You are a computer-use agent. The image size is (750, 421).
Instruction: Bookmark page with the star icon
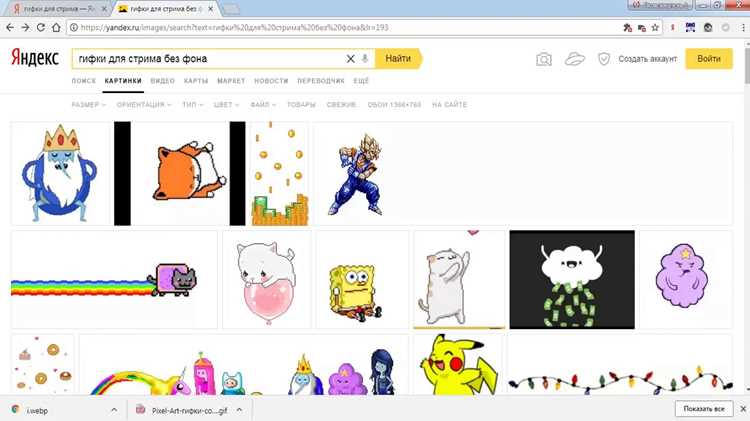655,28
